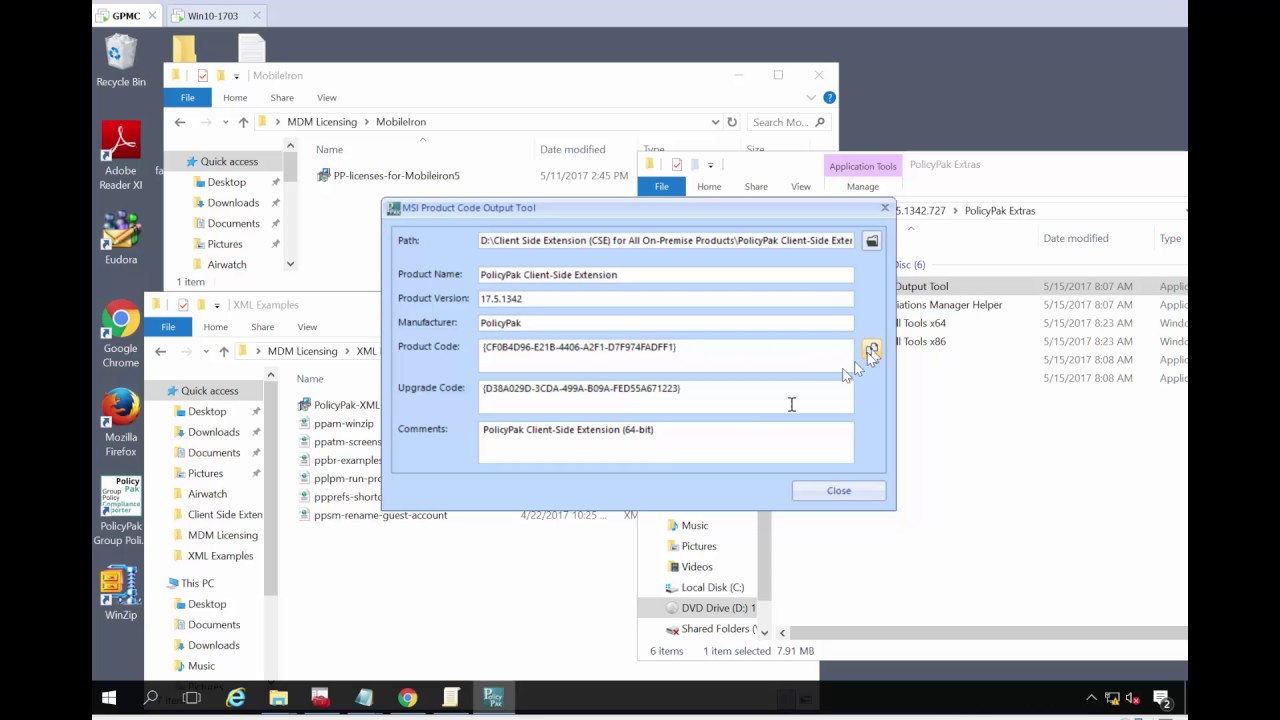Click the volume icon in system tray
Image resolution: width=1280 pixels, height=720 pixels.
point(1133,698)
